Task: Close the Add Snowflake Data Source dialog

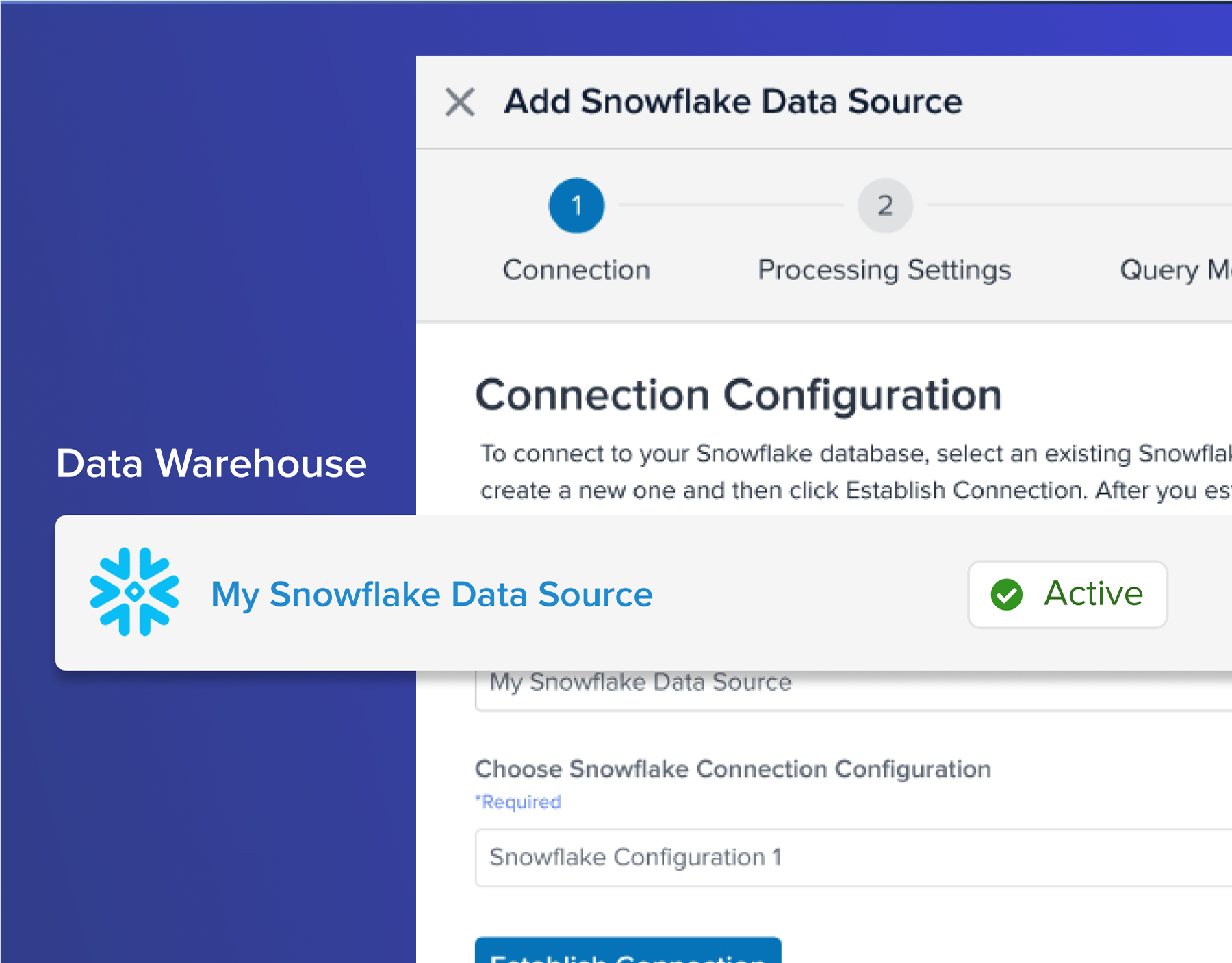Action: point(459,103)
